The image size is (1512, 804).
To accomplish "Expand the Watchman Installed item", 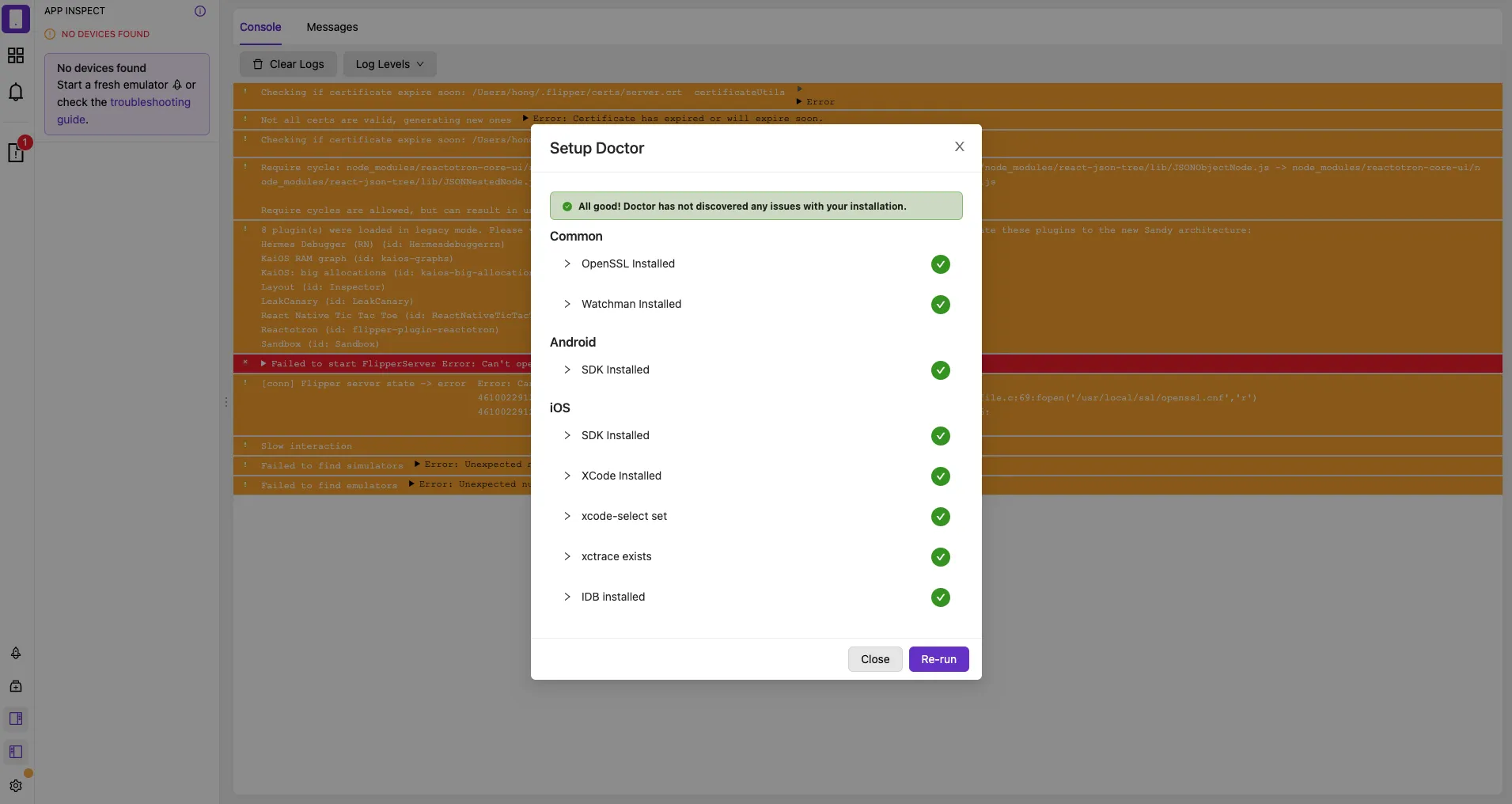I will click(x=567, y=304).
